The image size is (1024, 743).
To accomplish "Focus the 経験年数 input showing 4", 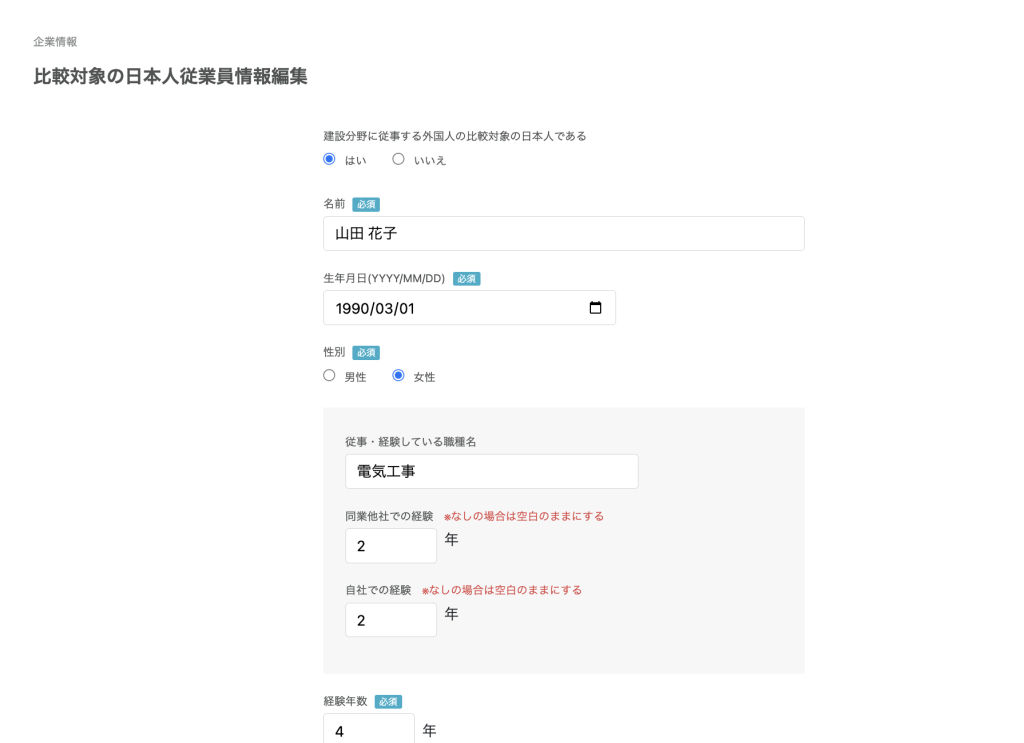I will click(x=368, y=730).
